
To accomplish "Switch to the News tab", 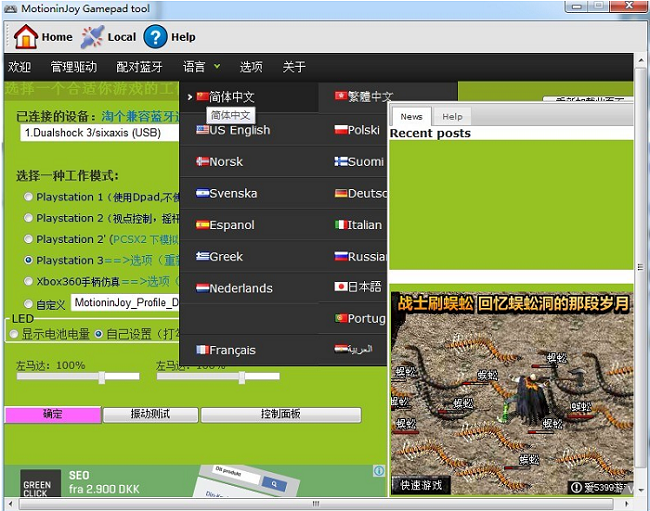I will point(411,116).
